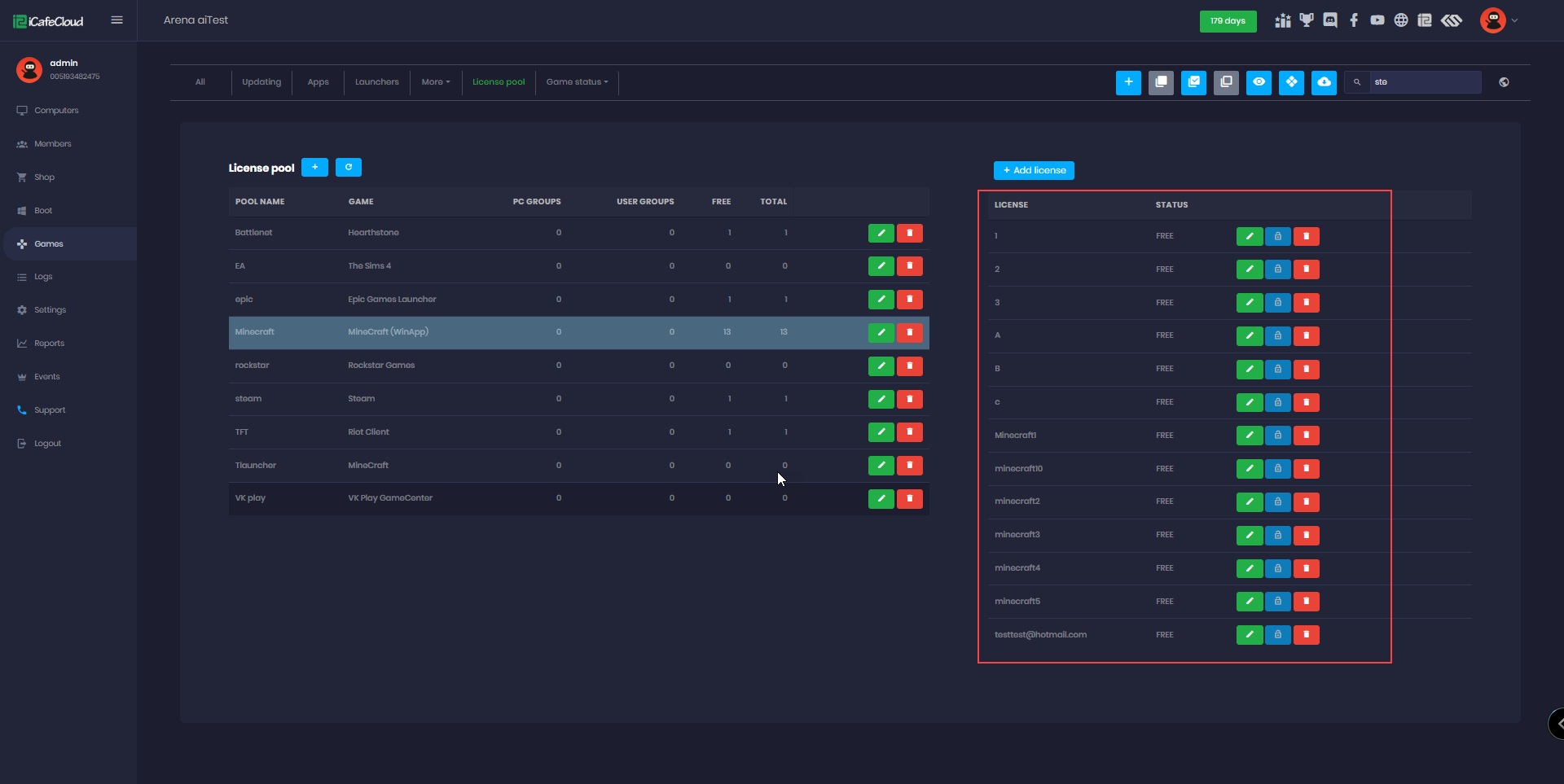Open the More tab dropdown
The height and width of the screenshot is (784, 1564).
coord(436,82)
